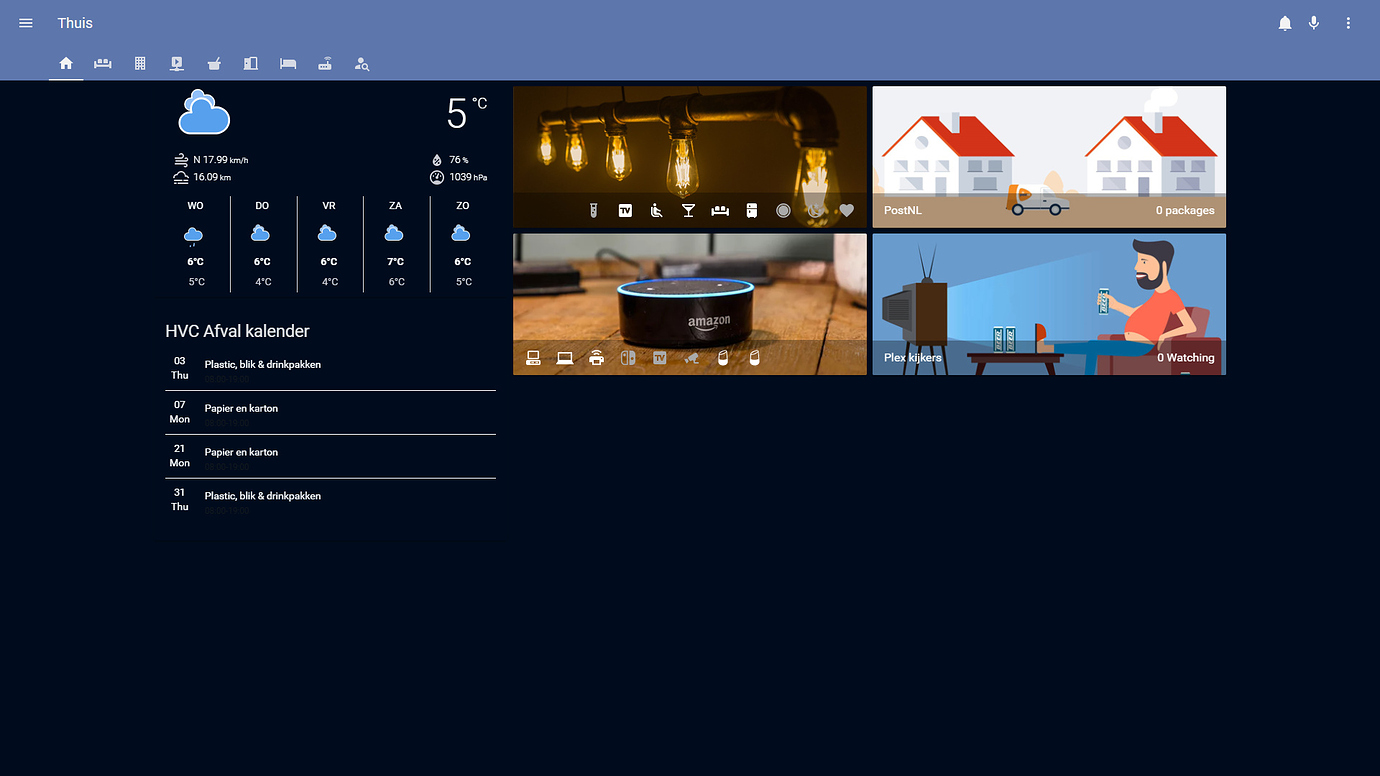The image size is (1380, 776).
Task: Click the security camera icon on the devices card
Action: [x=692, y=357]
